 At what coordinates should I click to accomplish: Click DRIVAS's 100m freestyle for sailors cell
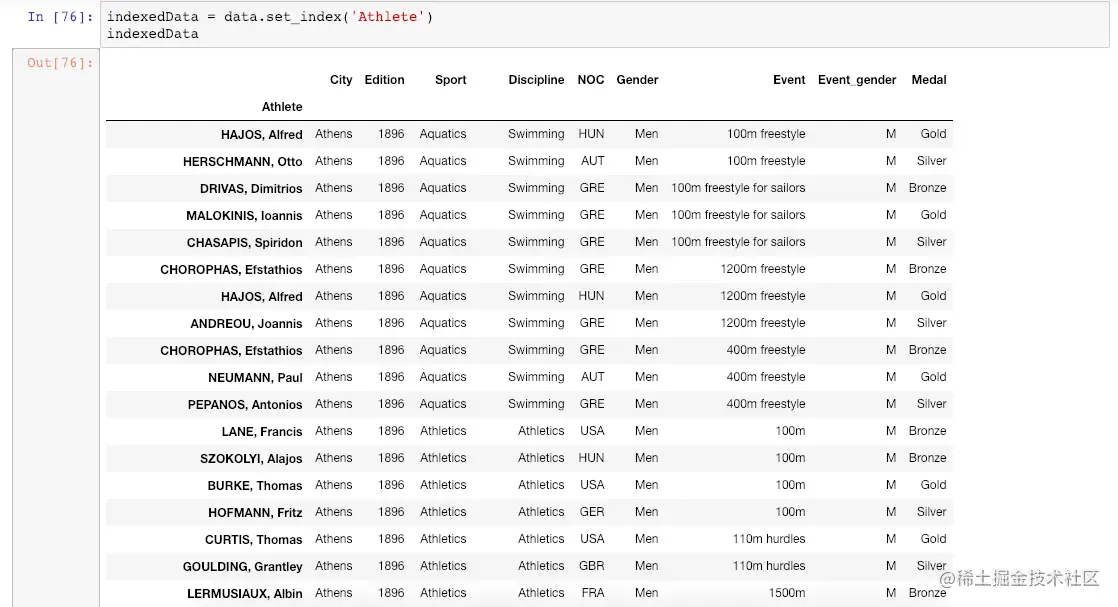[738, 188]
